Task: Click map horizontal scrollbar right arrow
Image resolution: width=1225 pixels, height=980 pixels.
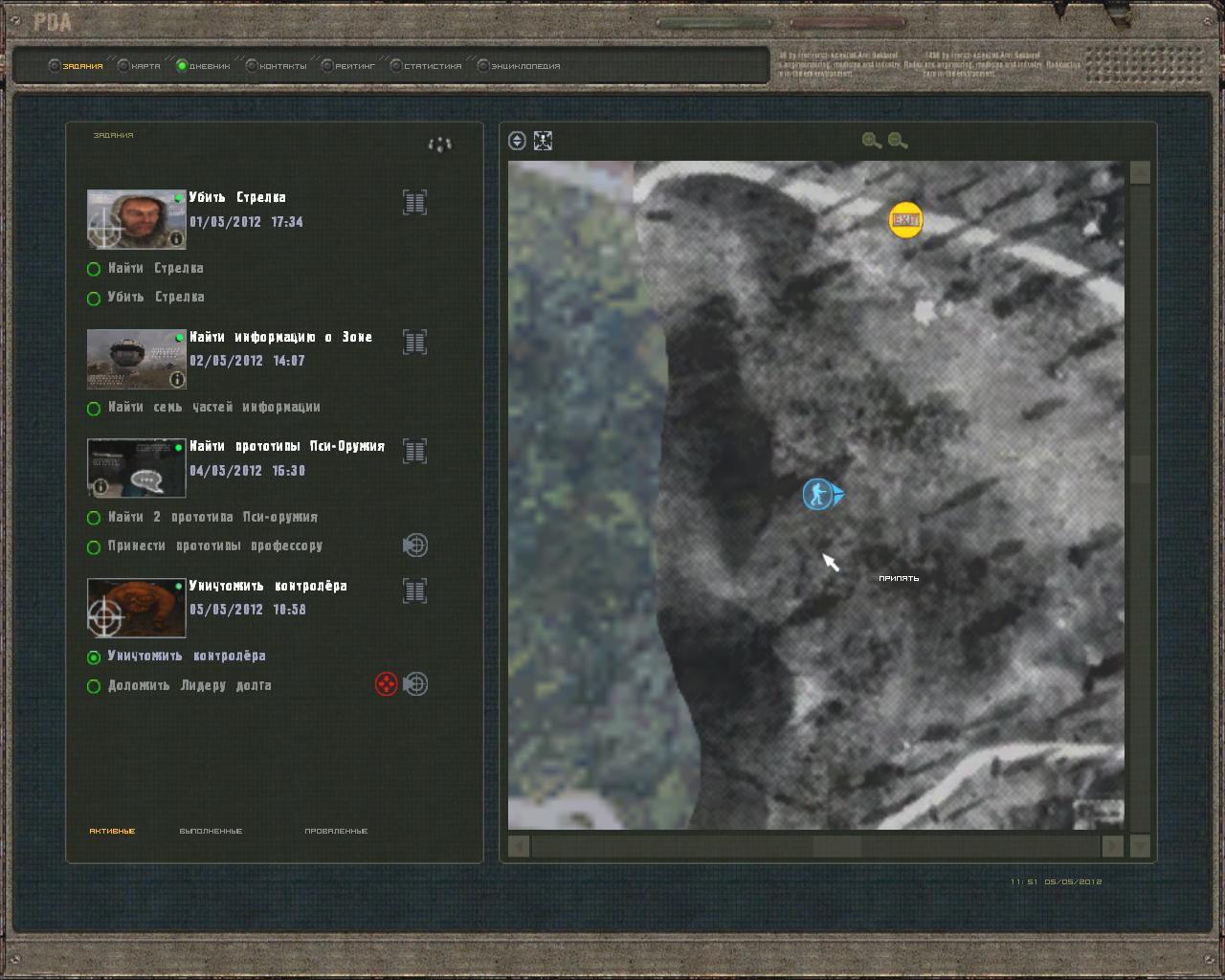Action: tap(1112, 846)
